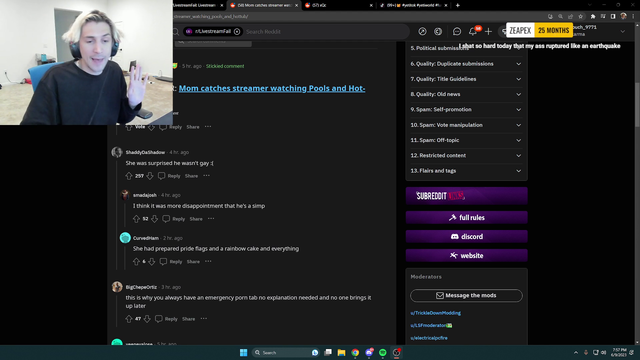The height and width of the screenshot is (360, 640).
Task: Switch to the Mom catches streamer tab
Action: click(x=263, y=5)
